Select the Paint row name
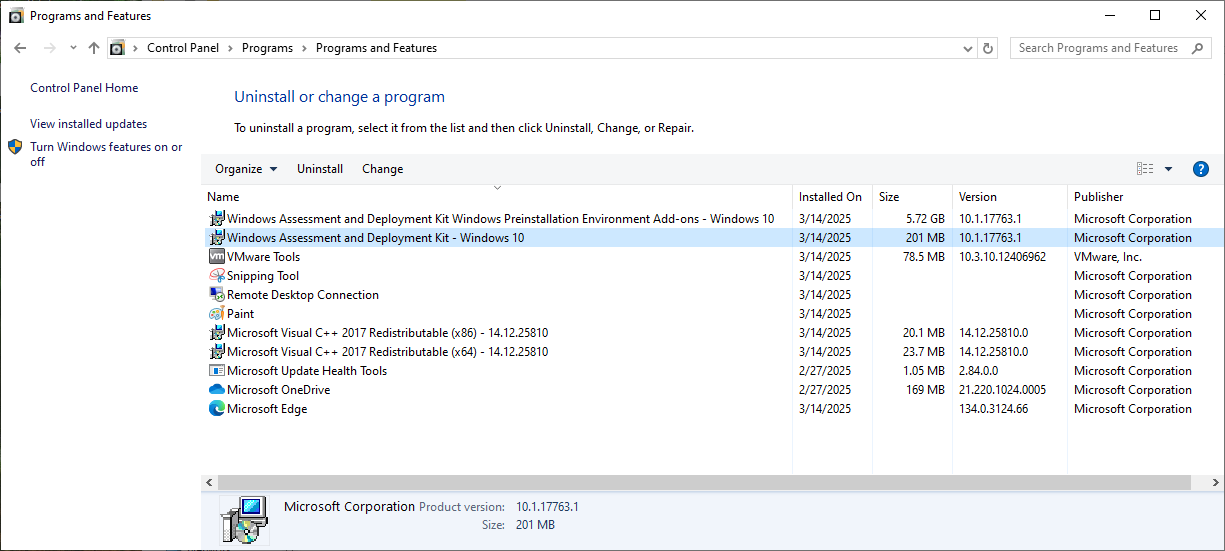The height and width of the screenshot is (551, 1225). coord(240,314)
